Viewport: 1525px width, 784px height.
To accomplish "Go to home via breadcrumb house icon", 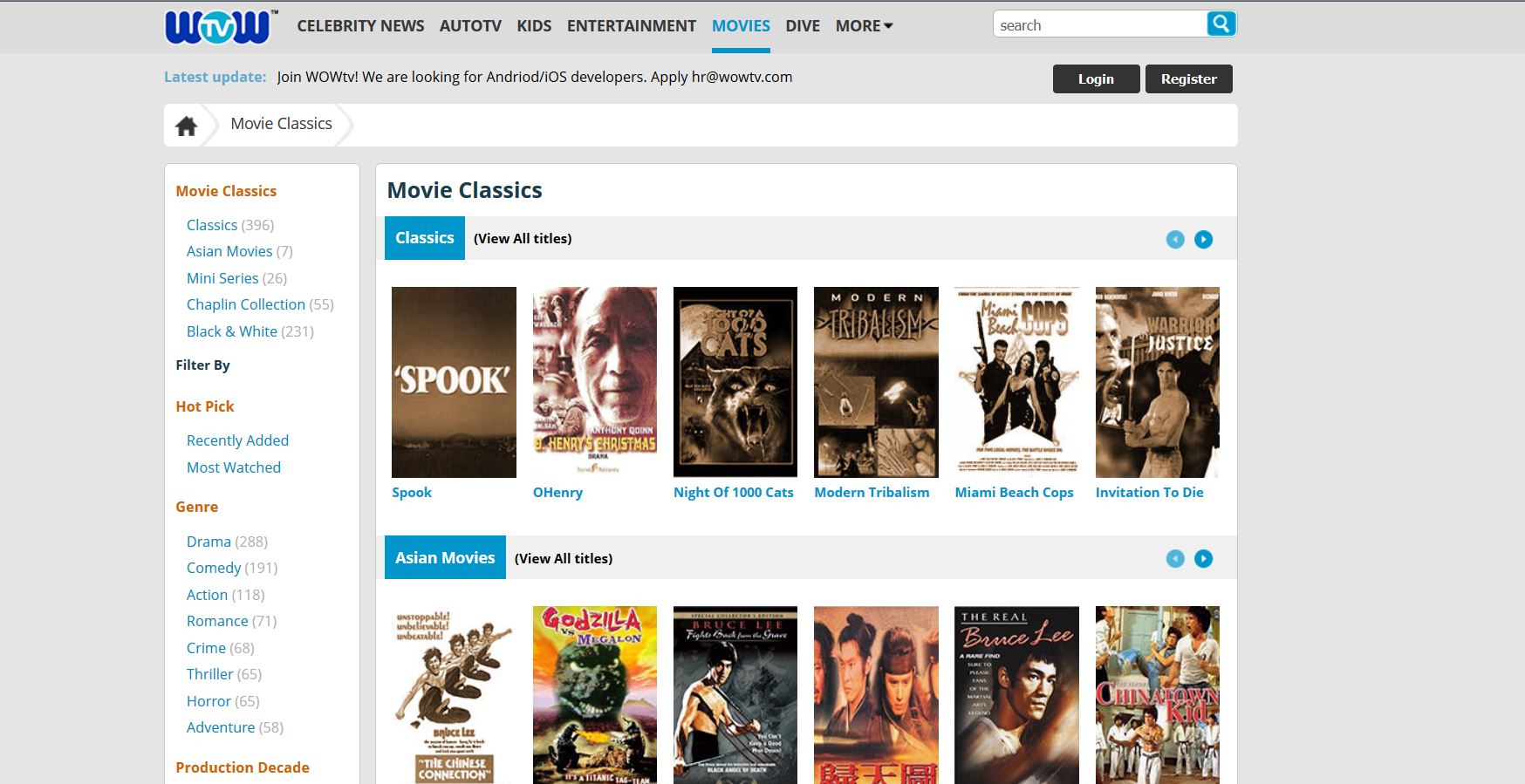I will pos(186,126).
